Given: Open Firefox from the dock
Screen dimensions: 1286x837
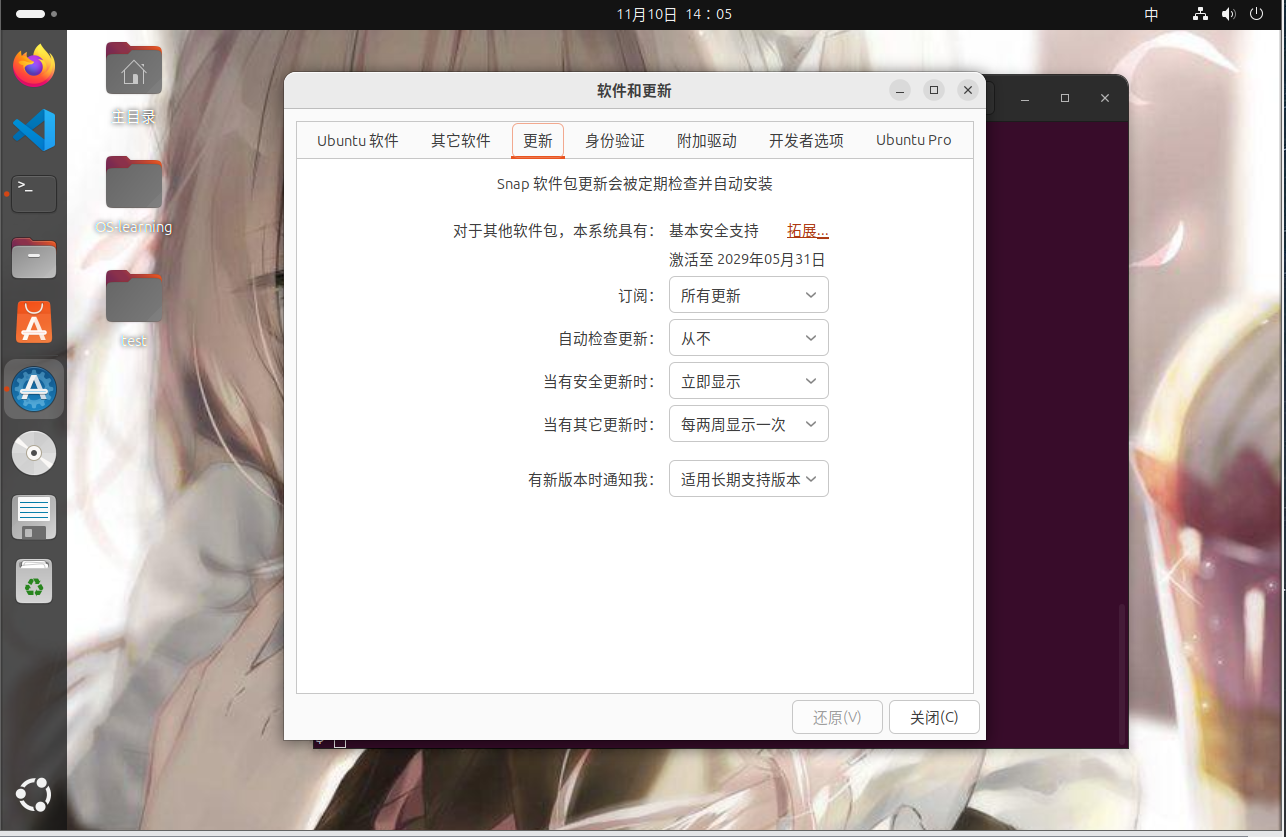Looking at the screenshot, I should pyautogui.click(x=34, y=66).
